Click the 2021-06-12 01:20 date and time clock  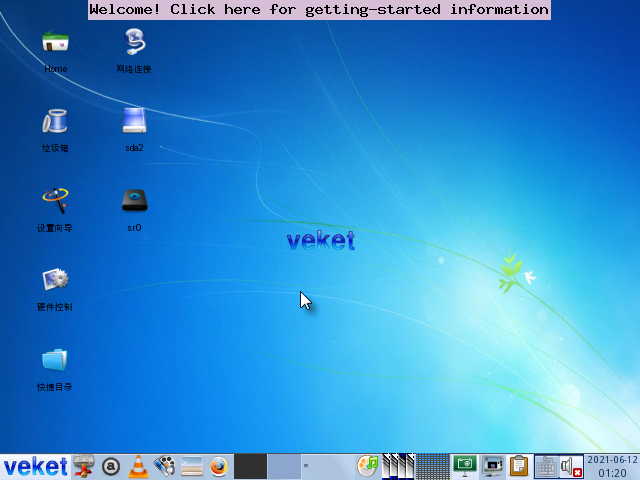tap(612, 467)
